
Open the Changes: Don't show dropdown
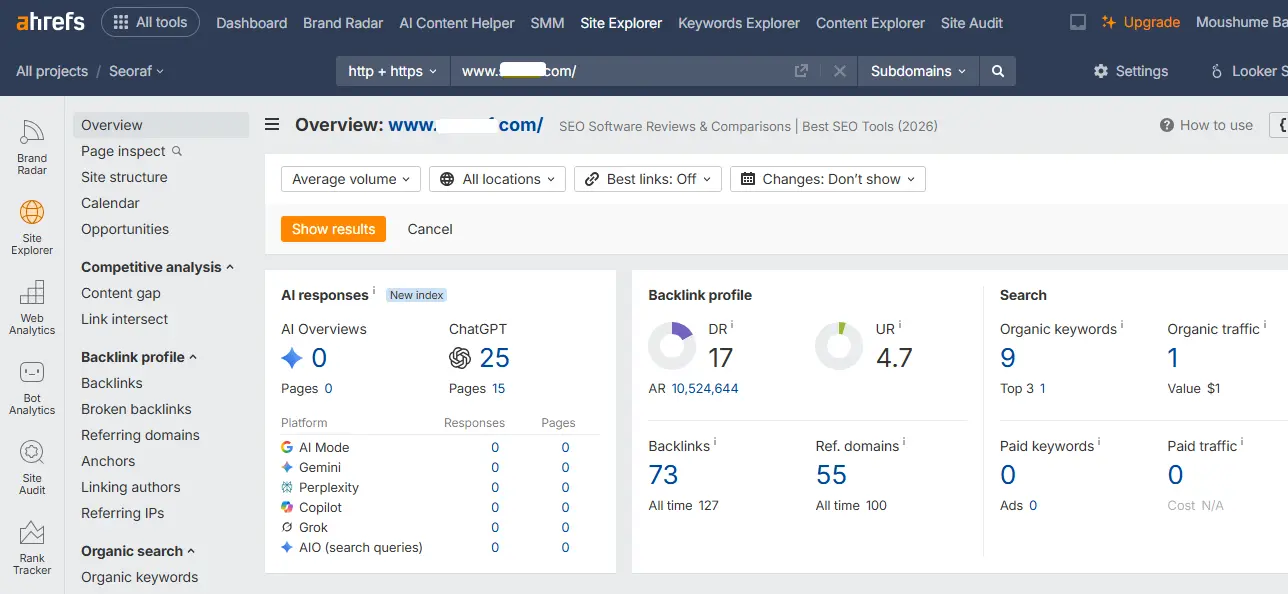pyautogui.click(x=828, y=179)
